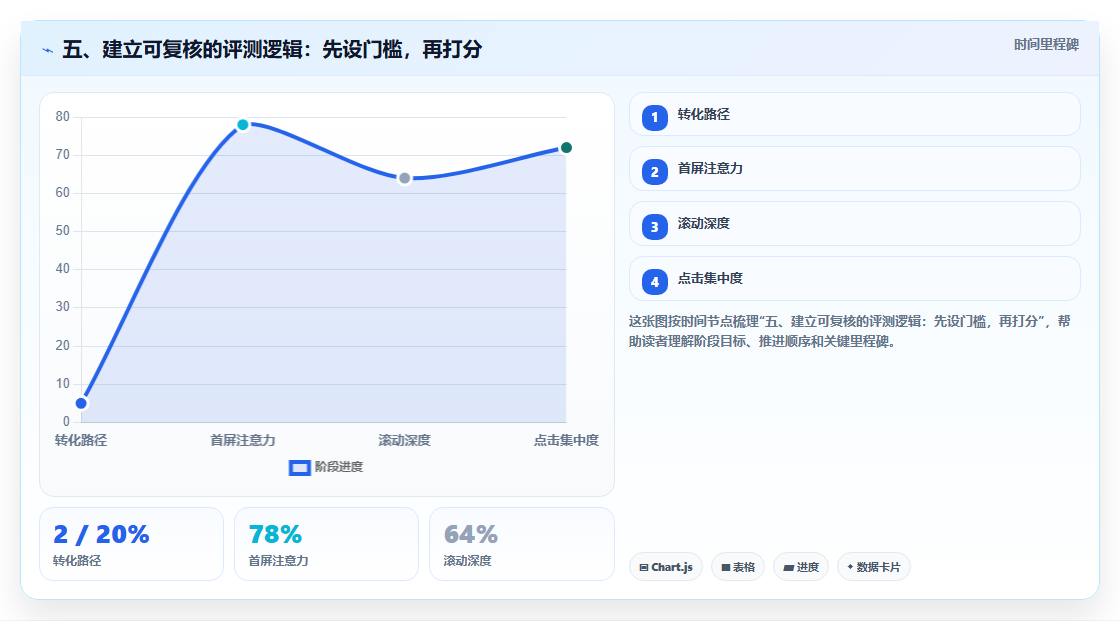This screenshot has width=1120, height=621.
Task: Click the numbered badge 1 for 转化路径
Action: pyautogui.click(x=654, y=117)
